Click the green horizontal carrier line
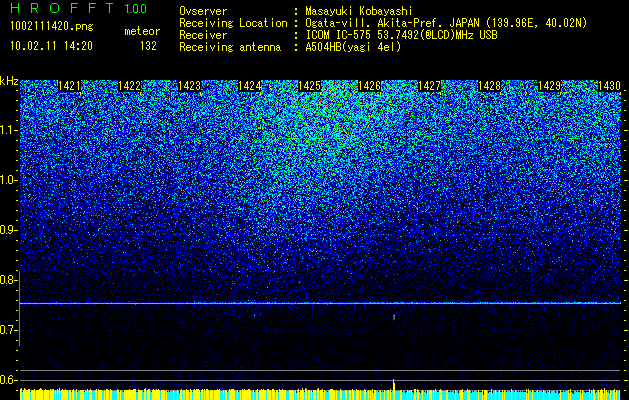Image resolution: width=629 pixels, height=400 pixels. (x=320, y=303)
